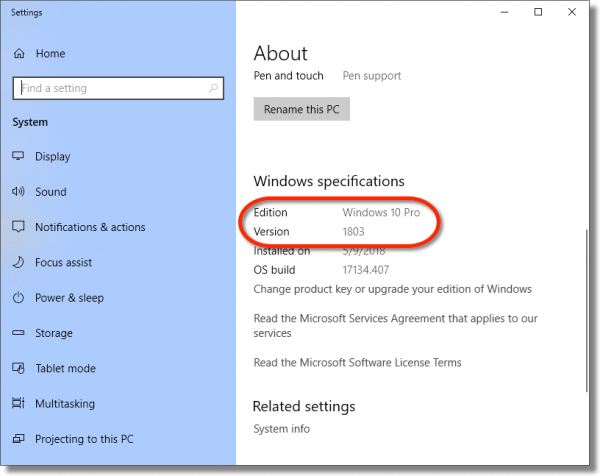Open Microsoft Services Agreement link
This screenshot has height=476, width=600.
tap(396, 326)
